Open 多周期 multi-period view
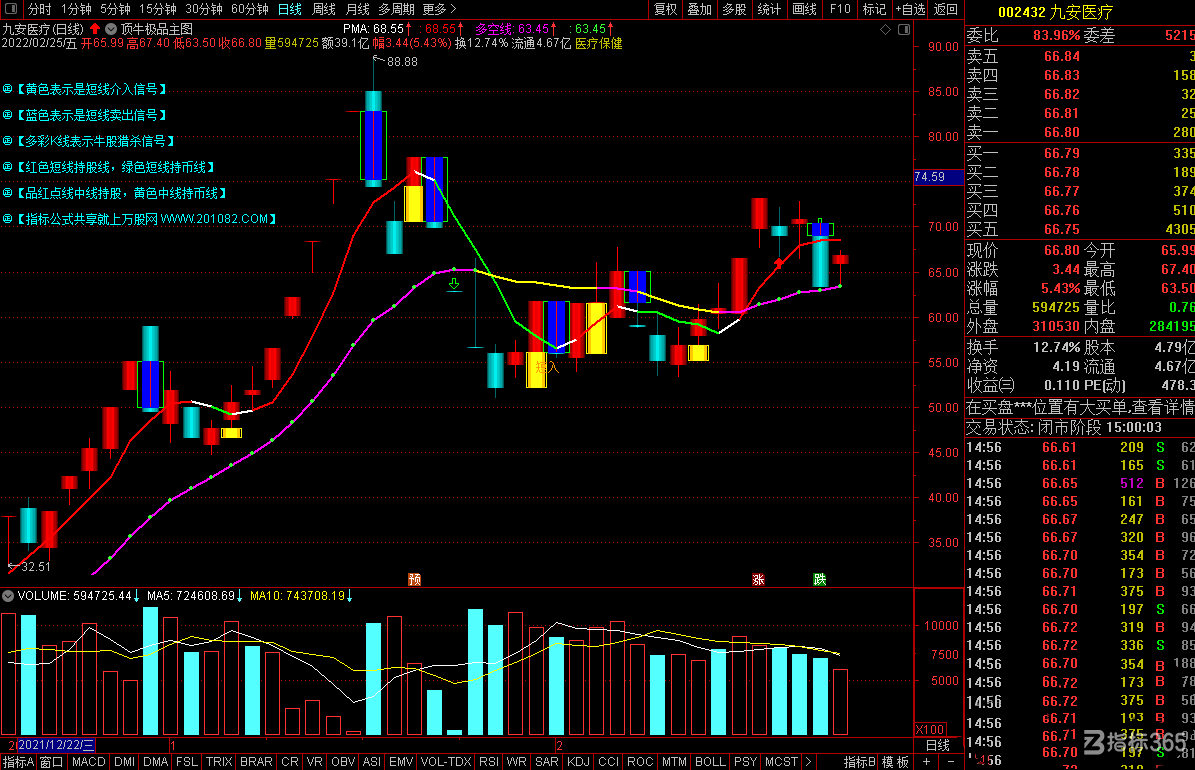The image size is (1195, 770). pos(396,9)
